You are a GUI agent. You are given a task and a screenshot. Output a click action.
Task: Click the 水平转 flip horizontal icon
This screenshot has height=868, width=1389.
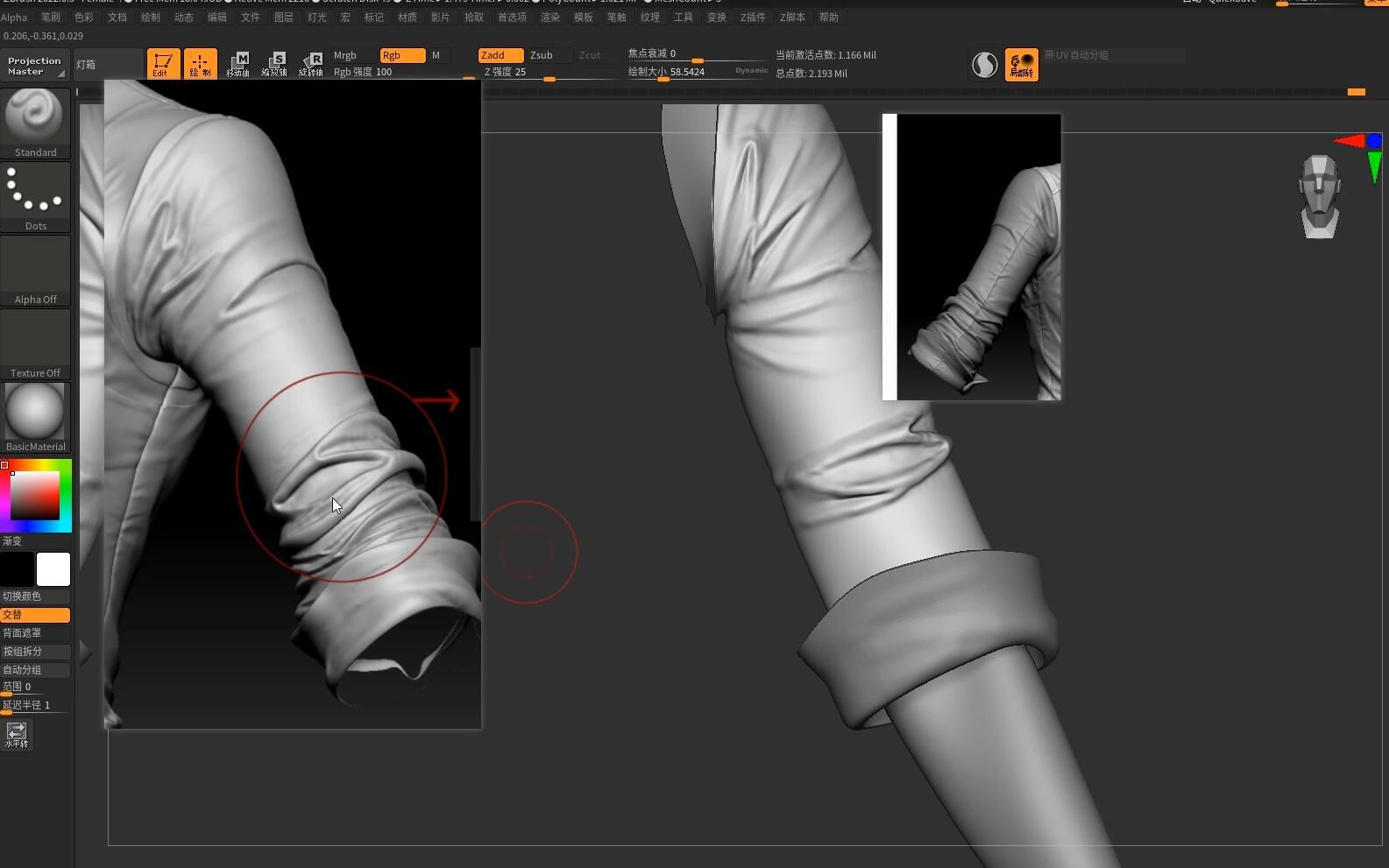[x=17, y=734]
